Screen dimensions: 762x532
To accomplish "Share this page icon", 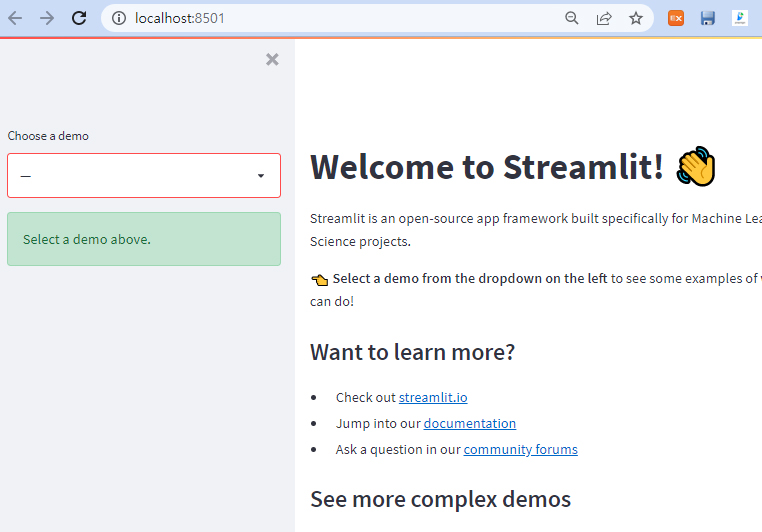I will [604, 18].
